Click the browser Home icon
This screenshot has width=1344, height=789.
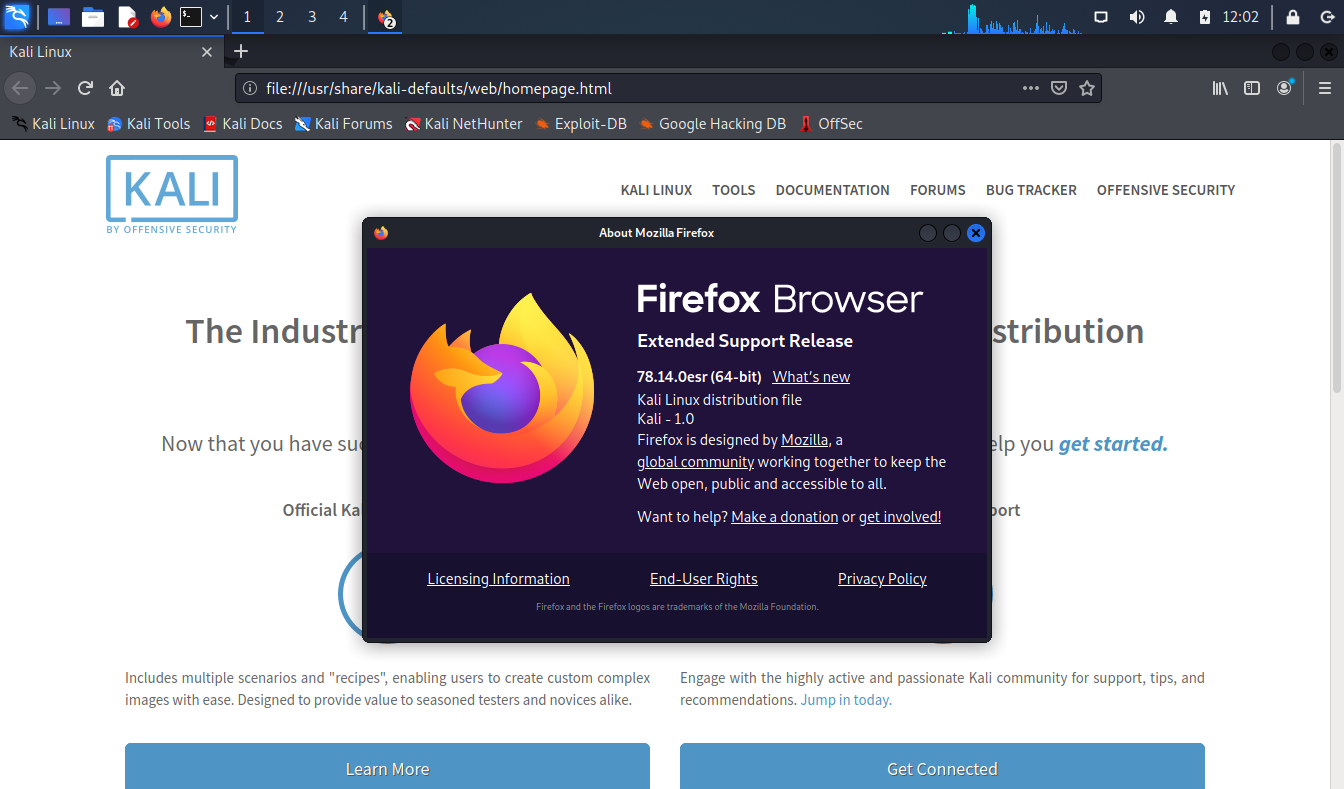pyautogui.click(x=117, y=88)
